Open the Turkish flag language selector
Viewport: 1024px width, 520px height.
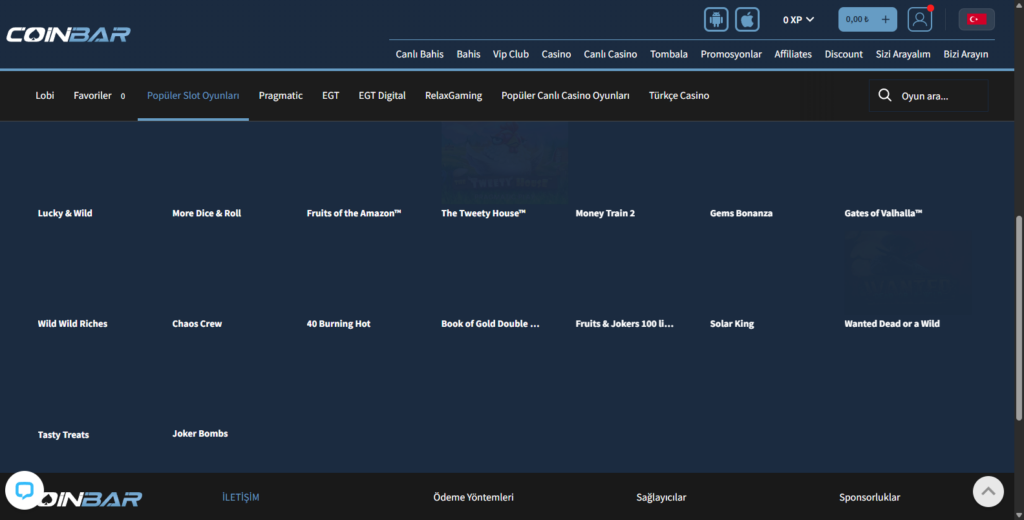point(976,19)
